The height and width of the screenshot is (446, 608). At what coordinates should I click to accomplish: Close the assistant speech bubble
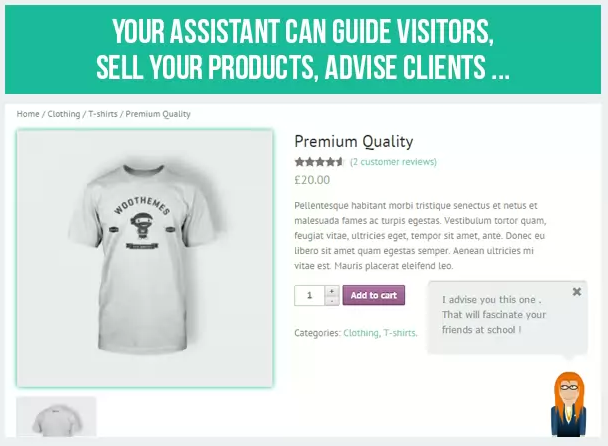pyautogui.click(x=577, y=292)
